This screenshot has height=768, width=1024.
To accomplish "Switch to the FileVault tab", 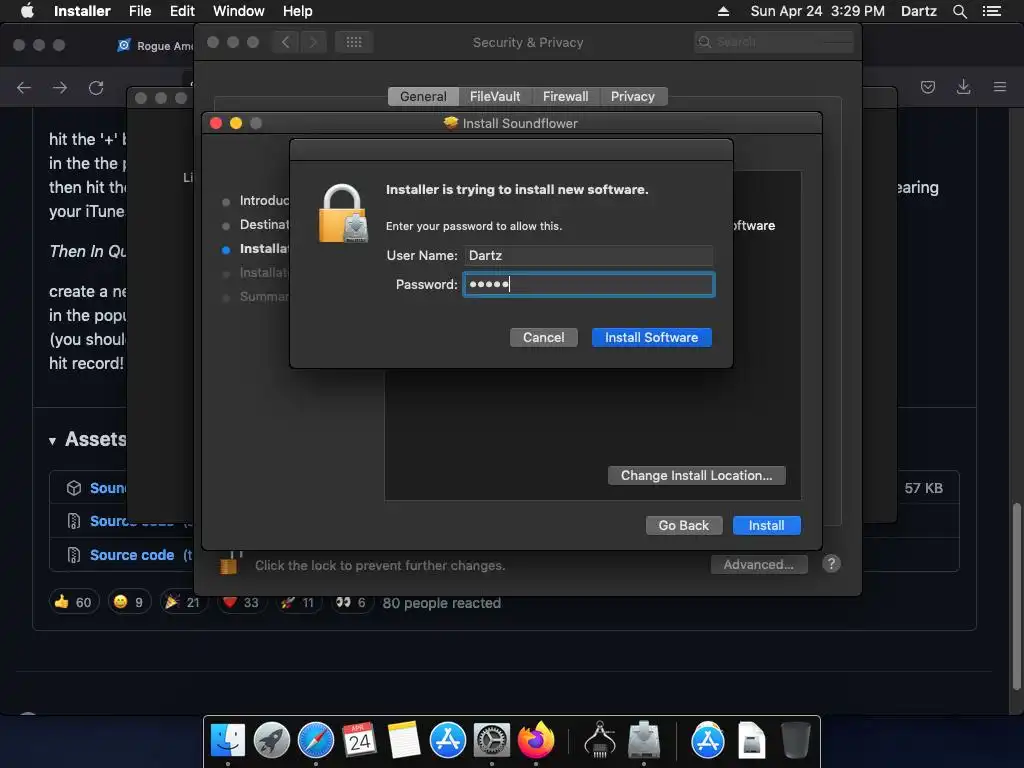I will point(495,97).
